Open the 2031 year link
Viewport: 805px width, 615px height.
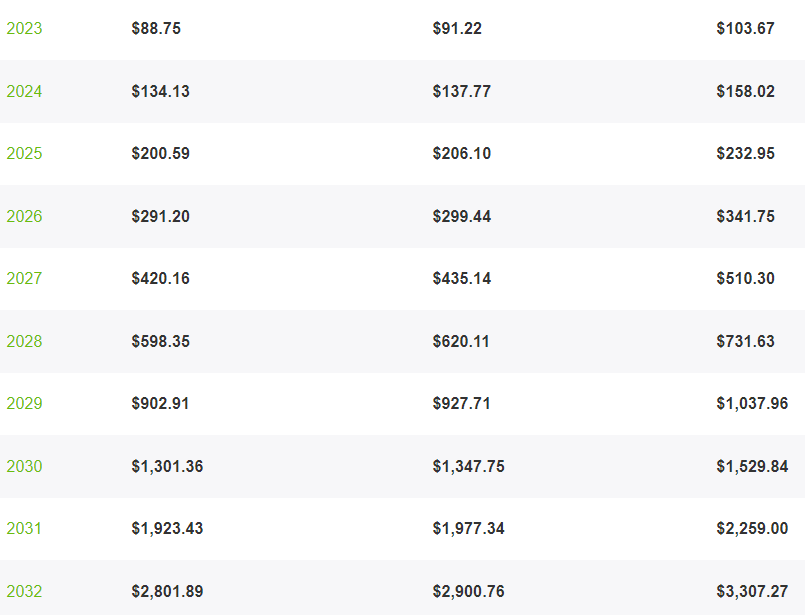(24, 529)
